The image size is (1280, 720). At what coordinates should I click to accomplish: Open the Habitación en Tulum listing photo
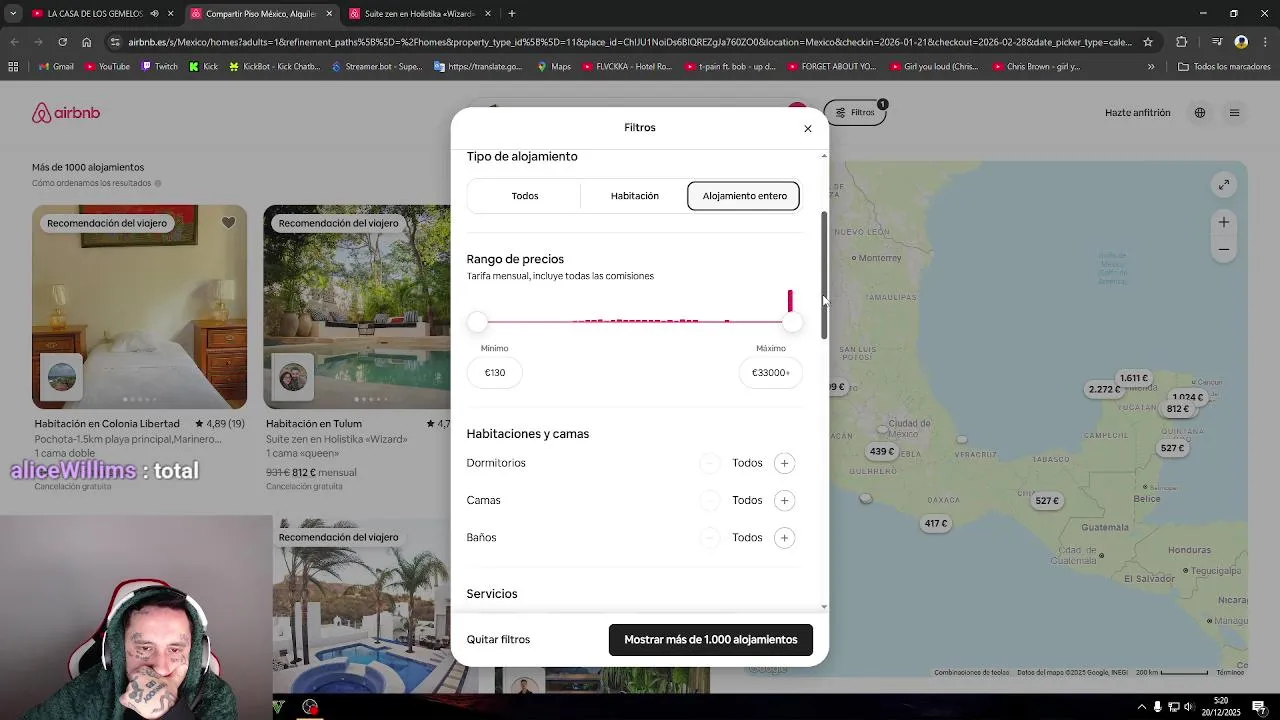[357, 307]
